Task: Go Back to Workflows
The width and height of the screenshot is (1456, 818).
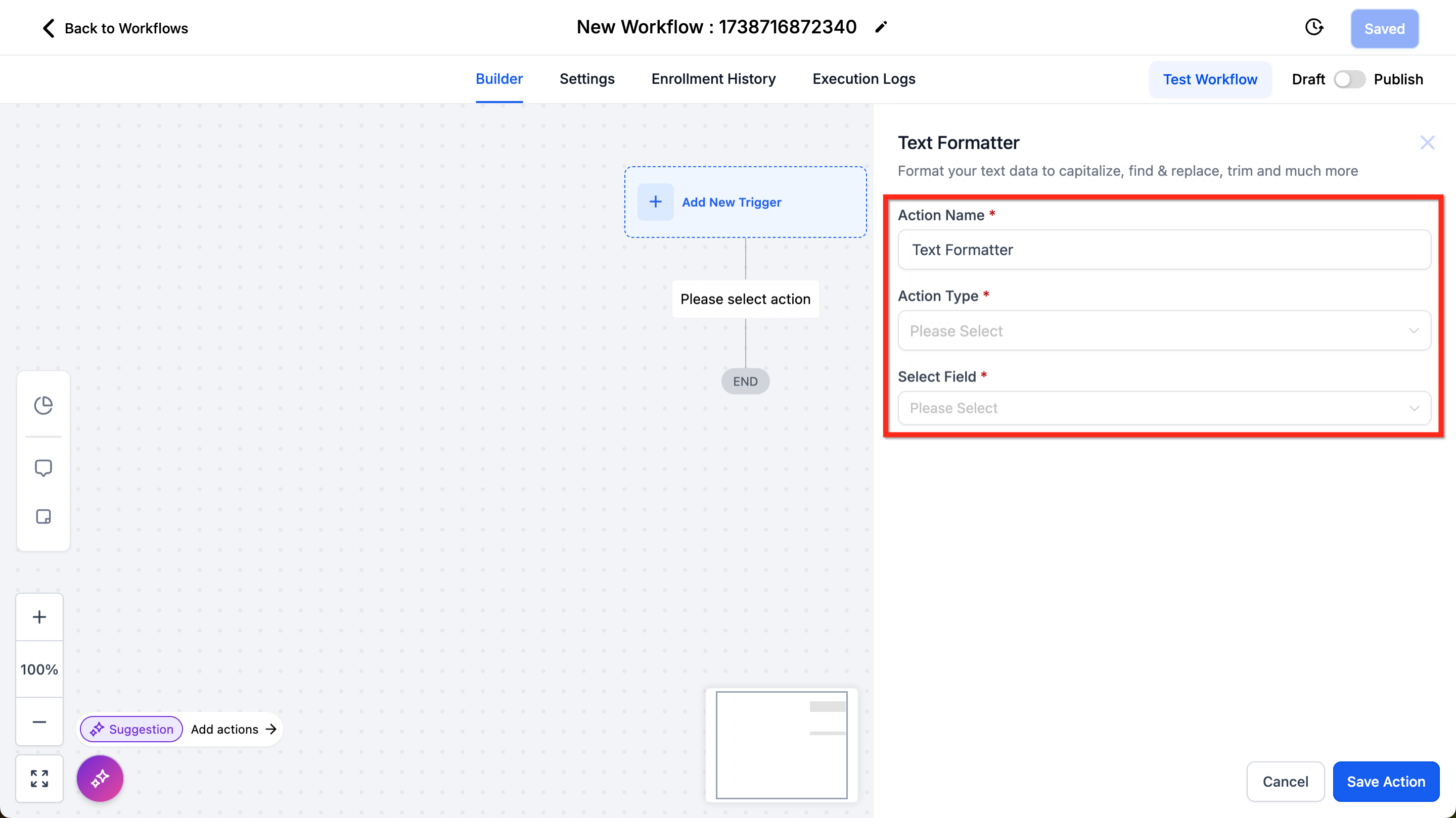Action: (x=115, y=28)
